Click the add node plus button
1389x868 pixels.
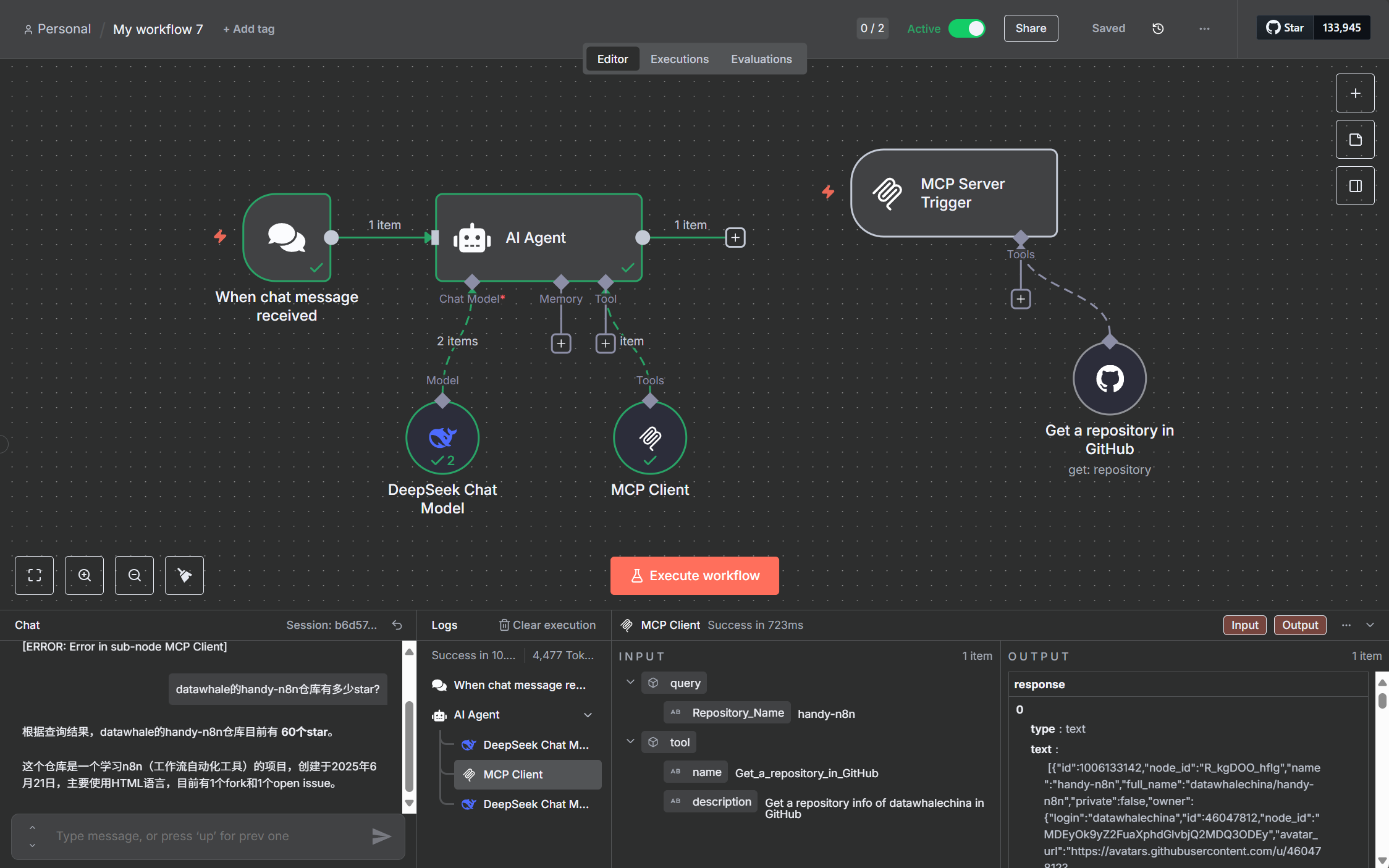click(1355, 93)
